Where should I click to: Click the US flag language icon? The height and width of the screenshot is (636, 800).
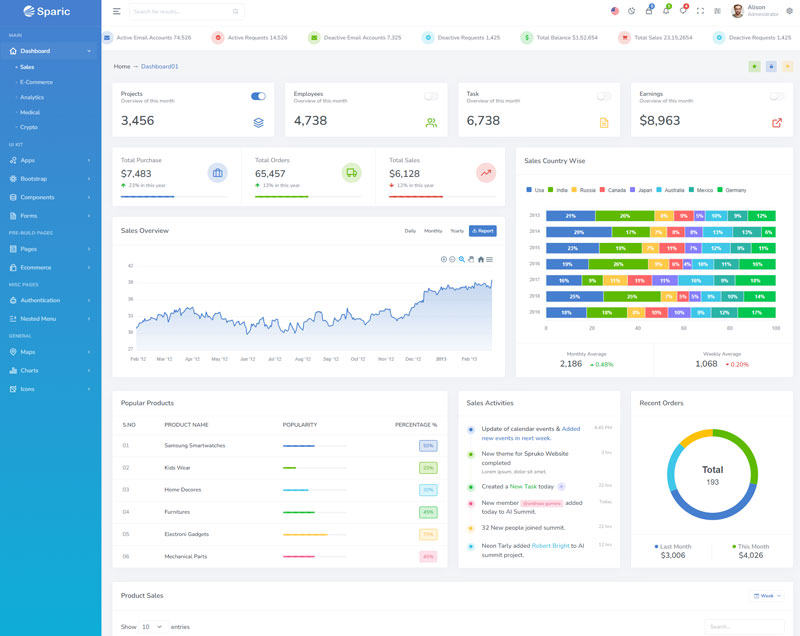(614, 11)
